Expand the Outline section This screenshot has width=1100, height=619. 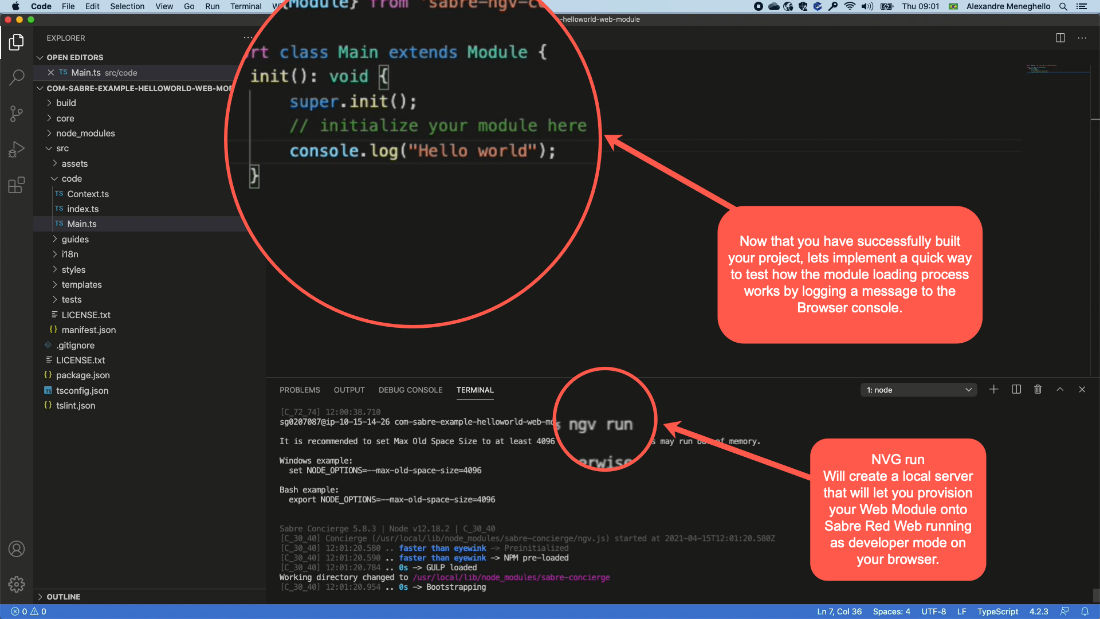click(63, 597)
